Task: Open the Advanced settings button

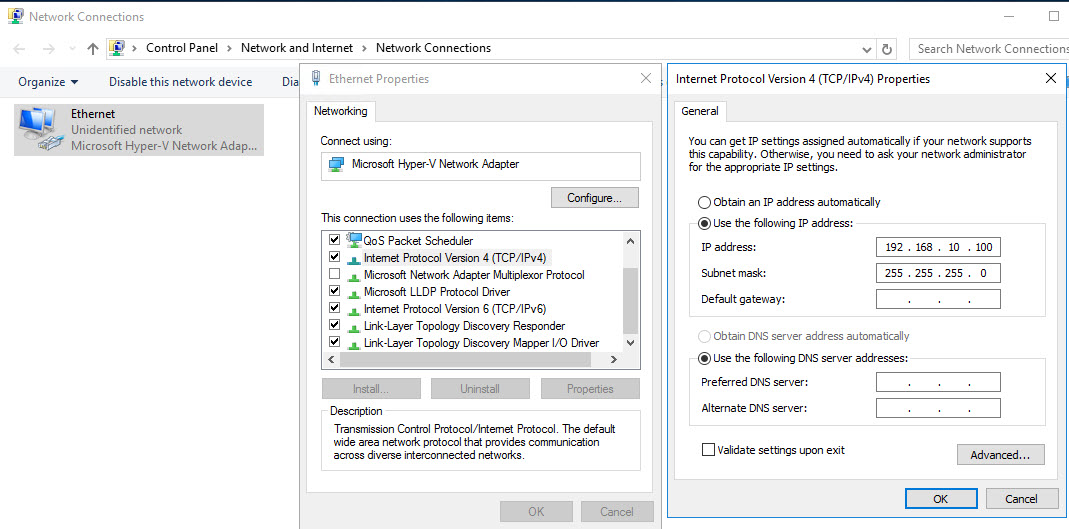Action: 1000,455
